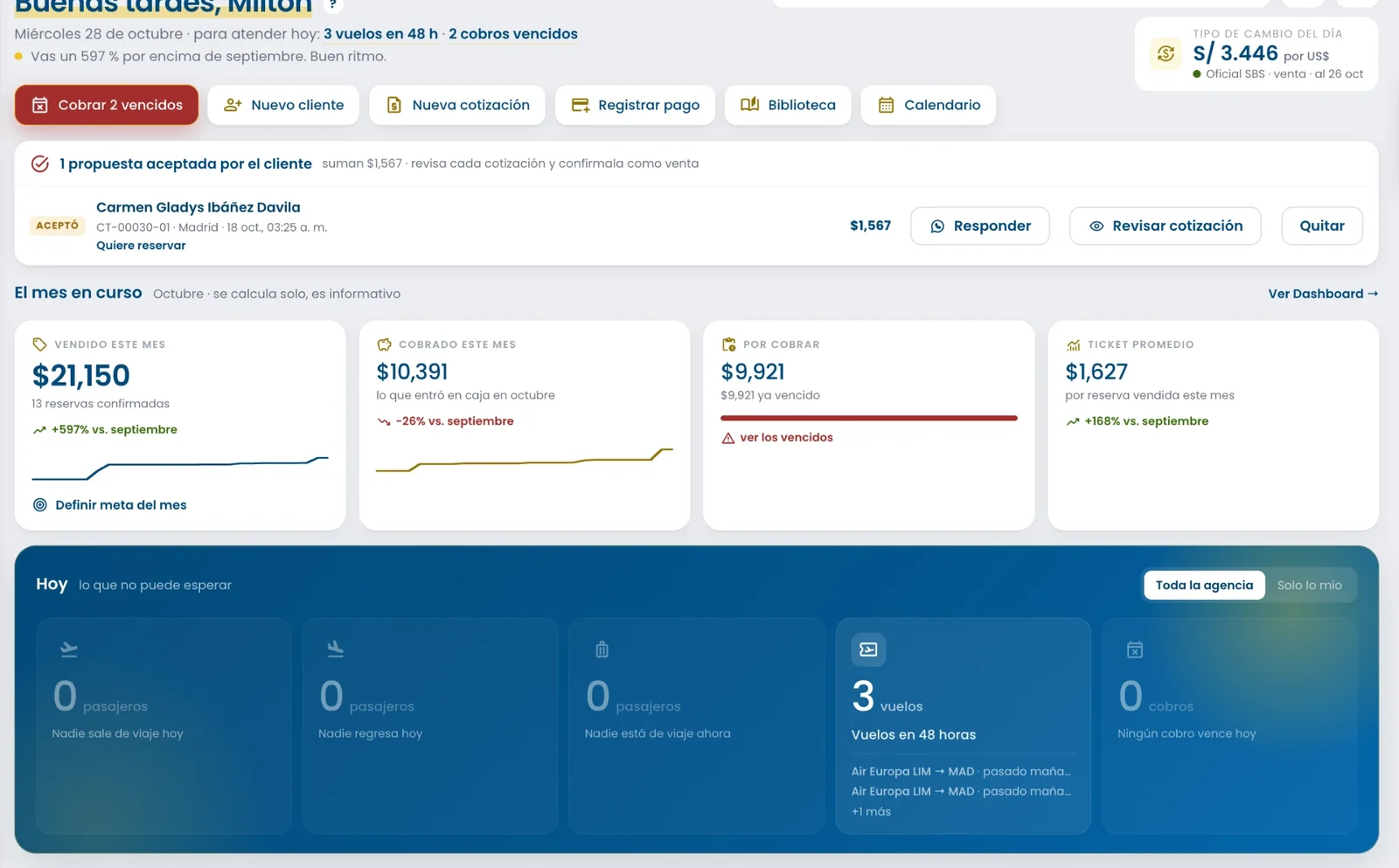This screenshot has width=1399, height=868.
Task: Click the red Por cobrar progress bar
Action: [869, 418]
